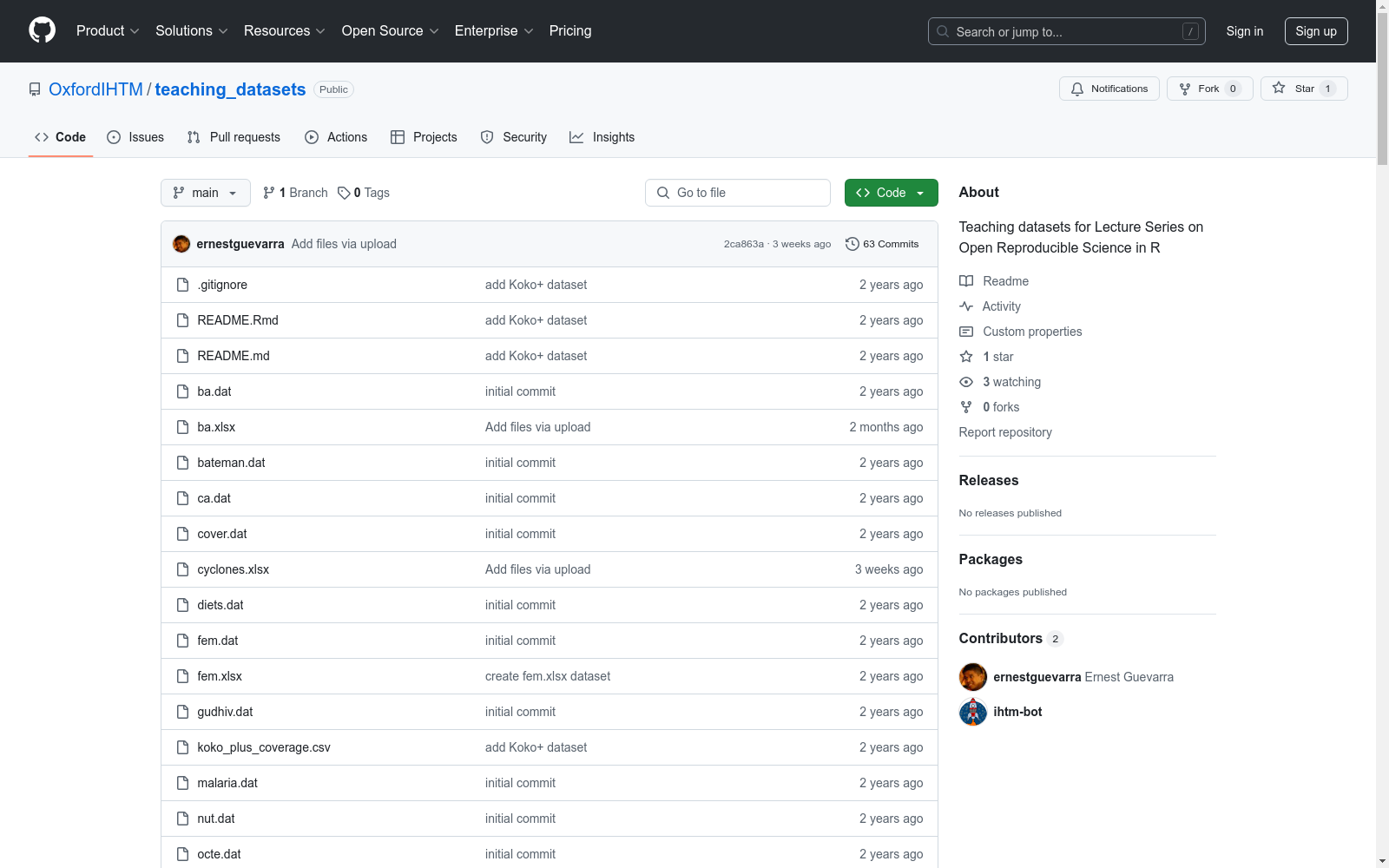Open README.md file
This screenshot has width=1389, height=868.
pos(234,356)
